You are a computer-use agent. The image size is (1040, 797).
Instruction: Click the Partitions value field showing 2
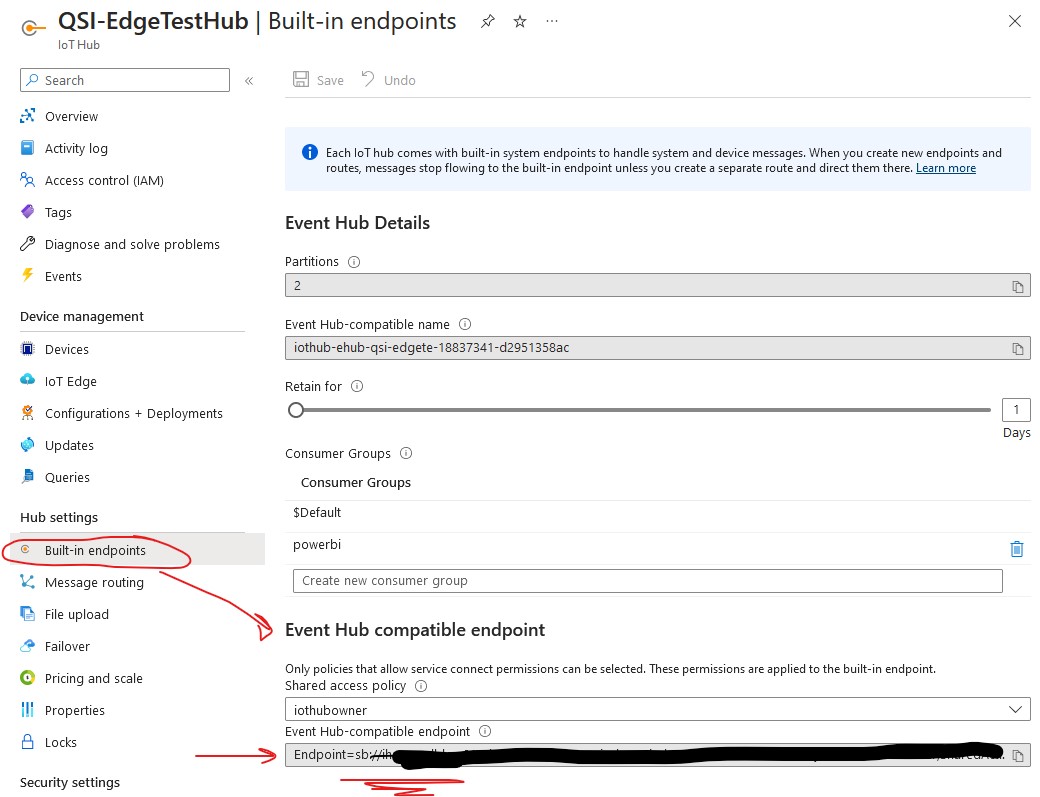tap(657, 286)
